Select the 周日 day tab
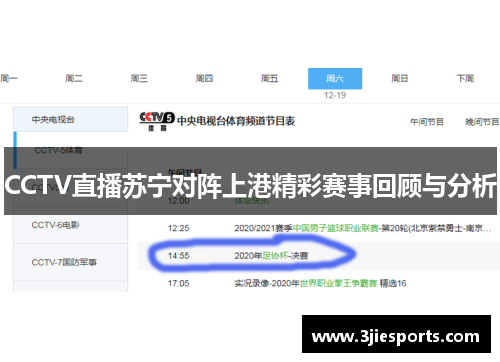500x362 pixels. tap(400, 78)
